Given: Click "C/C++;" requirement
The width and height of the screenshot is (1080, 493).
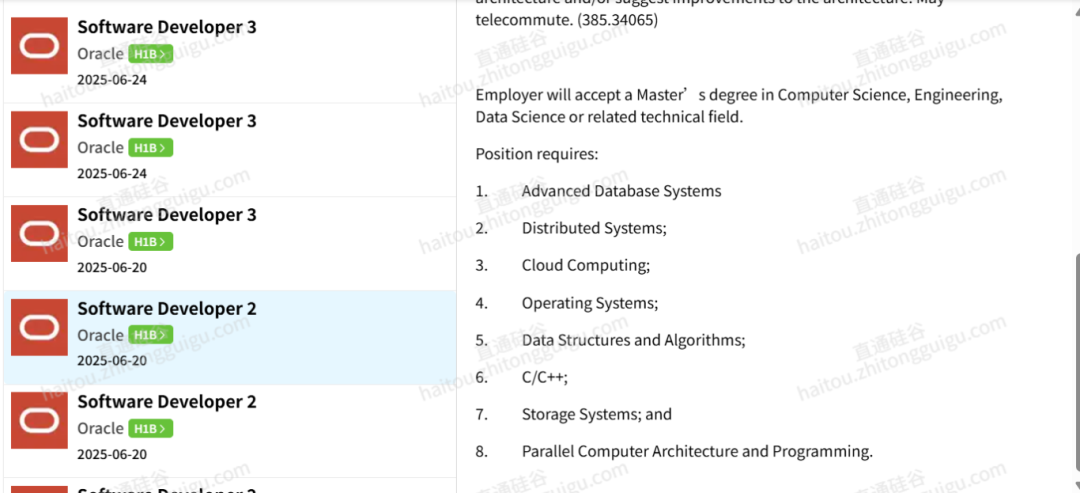Looking at the screenshot, I should [545, 377].
